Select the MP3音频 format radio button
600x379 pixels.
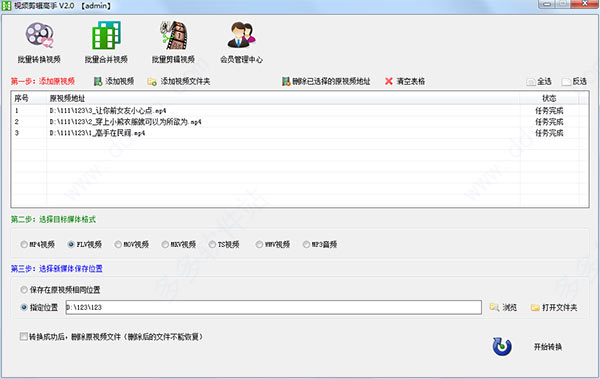click(x=306, y=244)
